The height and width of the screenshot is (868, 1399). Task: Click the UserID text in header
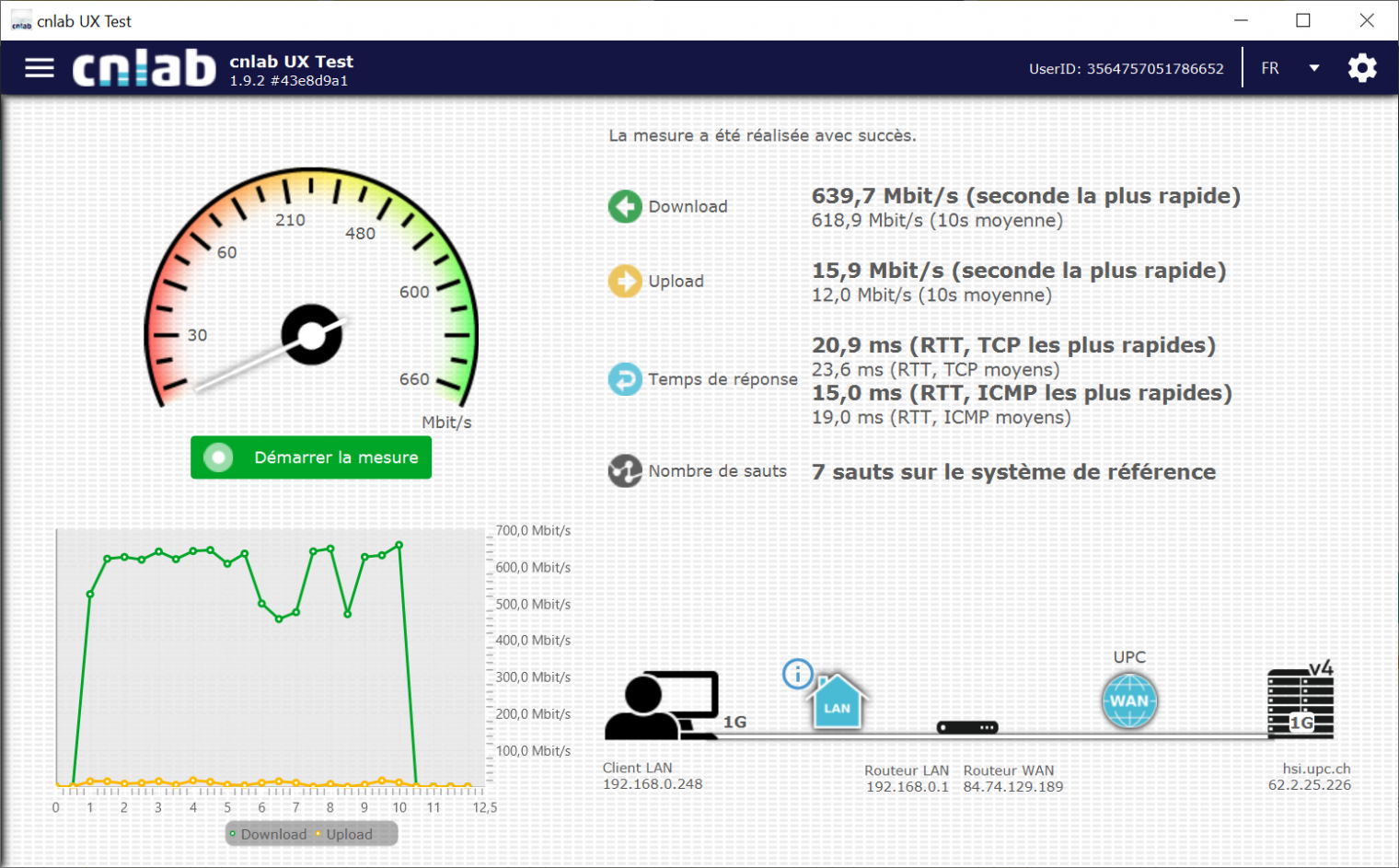point(1126,69)
